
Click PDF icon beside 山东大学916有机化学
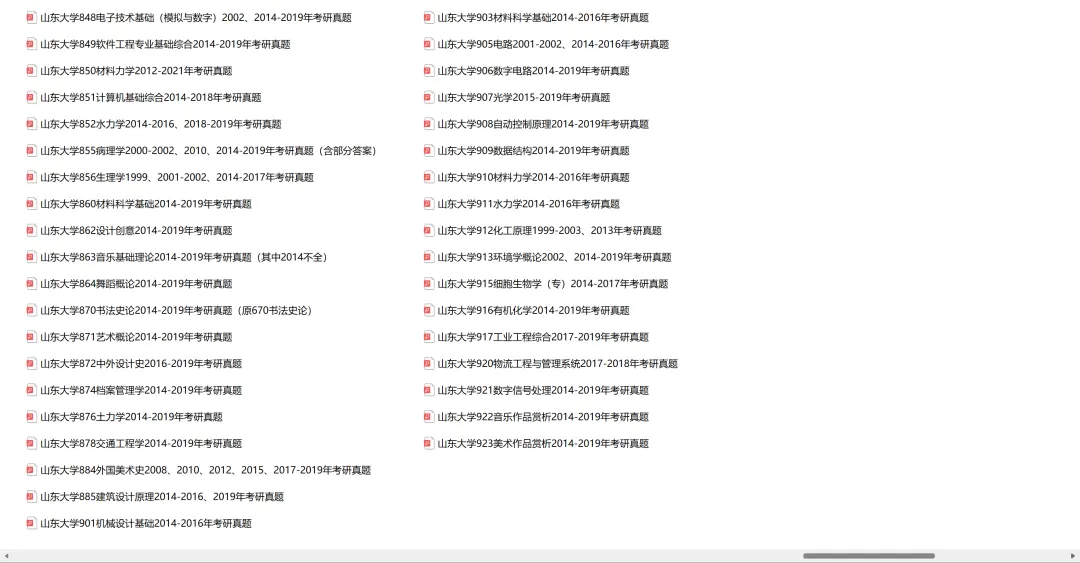point(428,310)
